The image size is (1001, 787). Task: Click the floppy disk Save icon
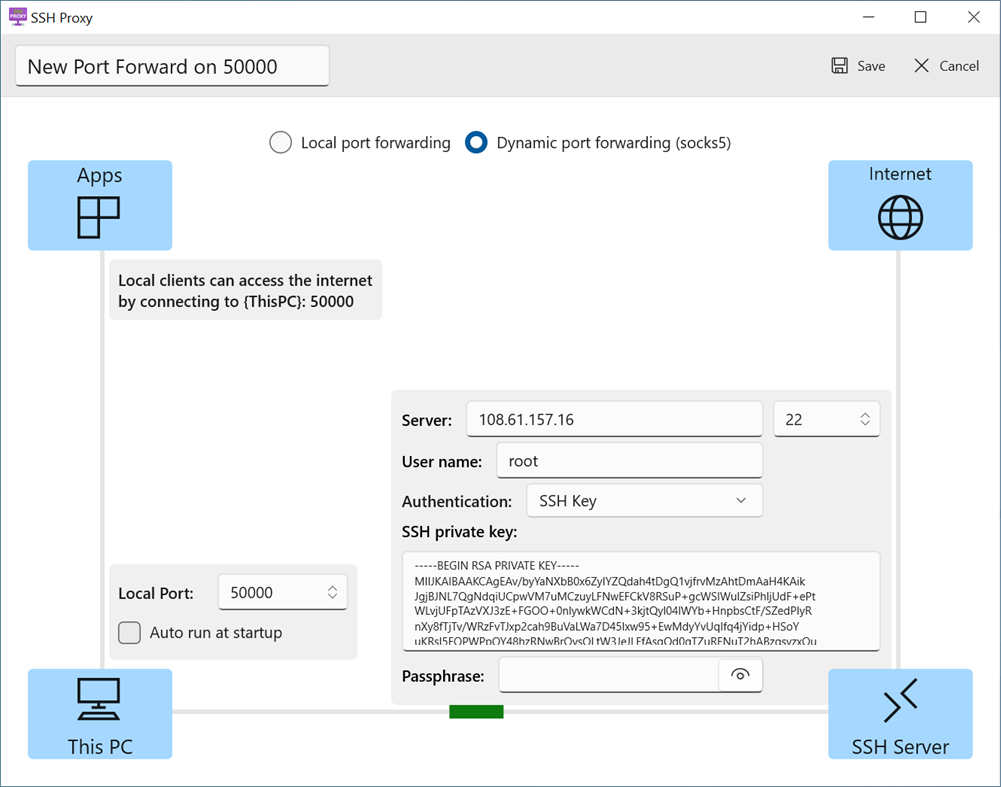click(x=840, y=66)
